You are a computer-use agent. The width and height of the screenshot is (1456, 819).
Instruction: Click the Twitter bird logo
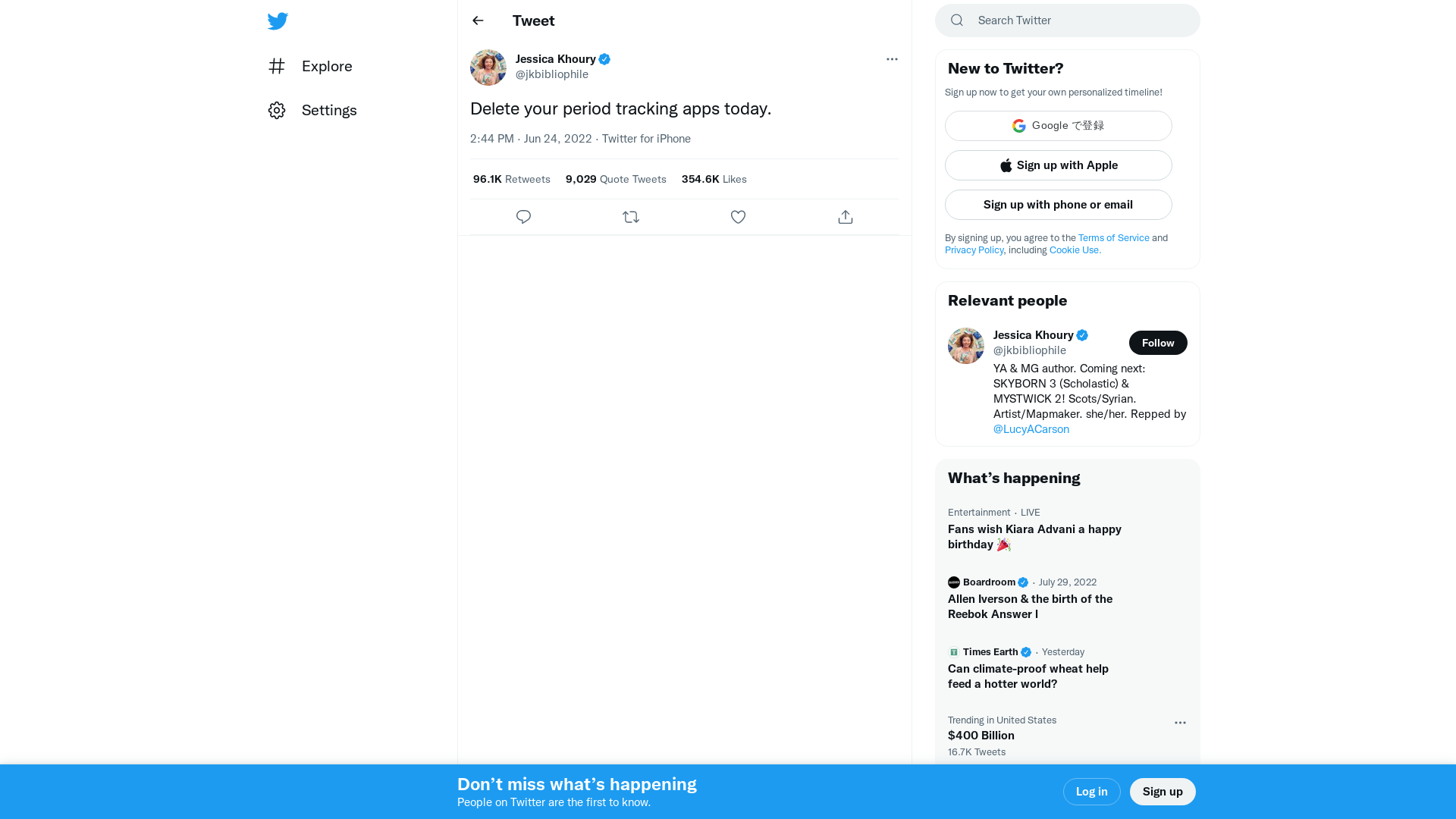point(278,20)
